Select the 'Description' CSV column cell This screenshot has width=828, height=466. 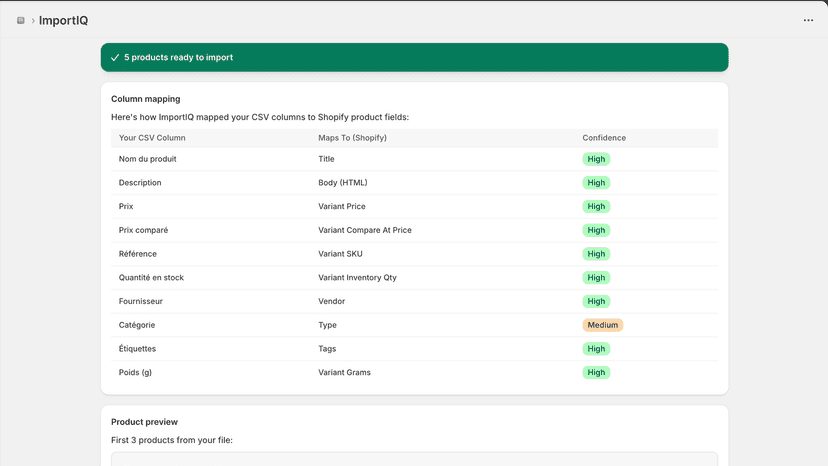coord(140,183)
